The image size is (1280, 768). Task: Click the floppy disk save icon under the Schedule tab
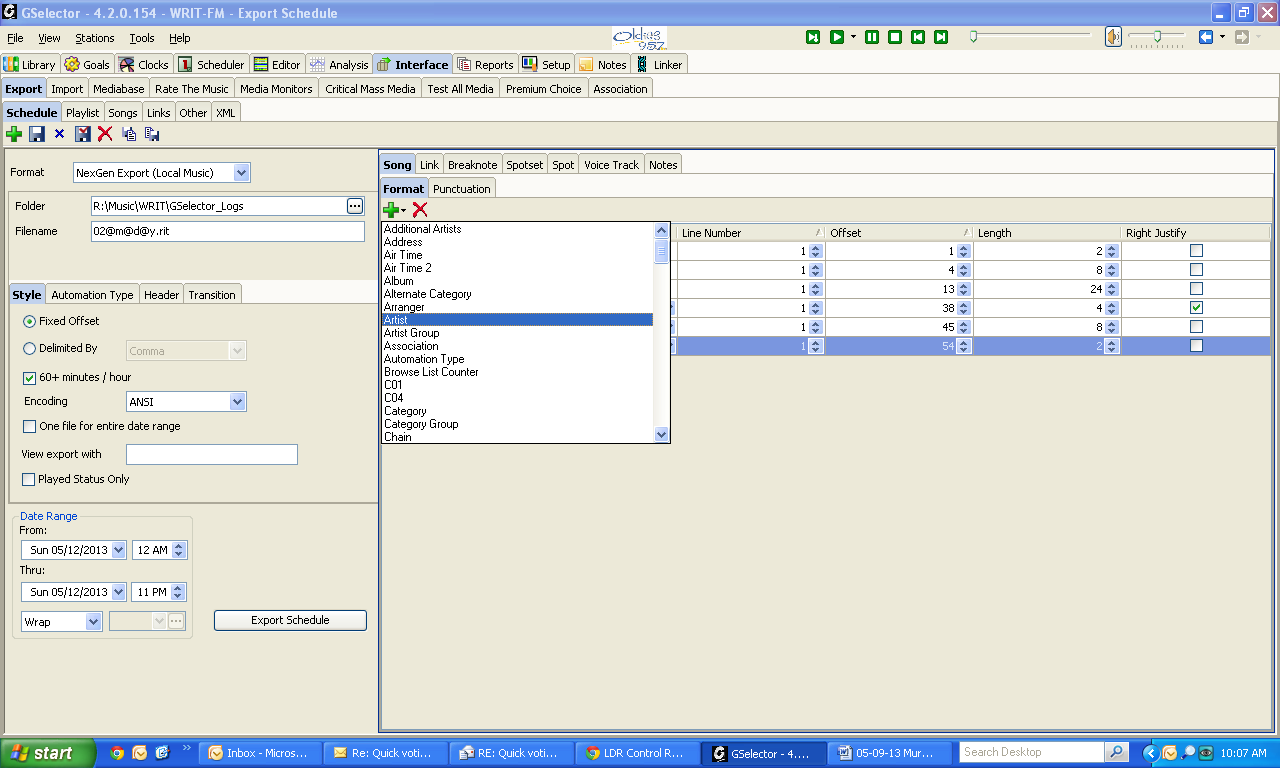[x=37, y=134]
